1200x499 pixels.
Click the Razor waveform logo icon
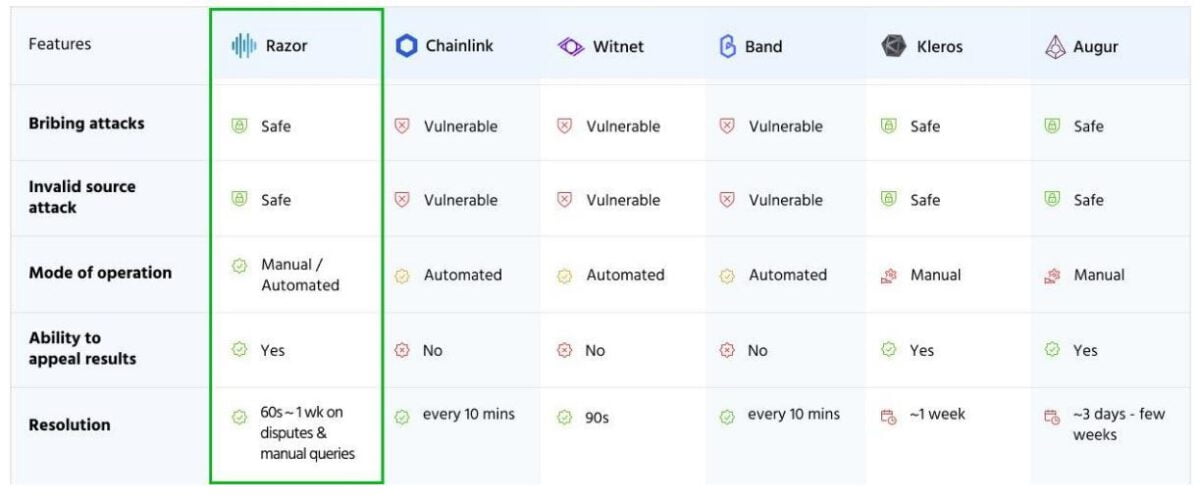(x=244, y=46)
